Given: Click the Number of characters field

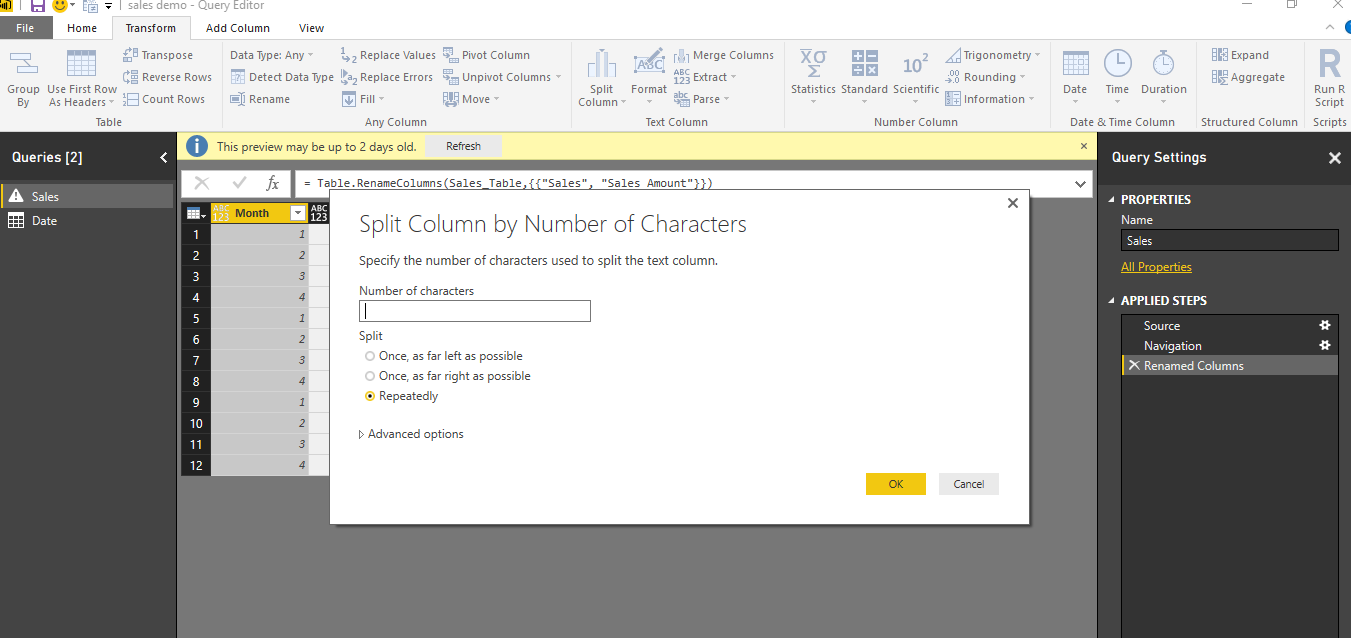Looking at the screenshot, I should [475, 311].
